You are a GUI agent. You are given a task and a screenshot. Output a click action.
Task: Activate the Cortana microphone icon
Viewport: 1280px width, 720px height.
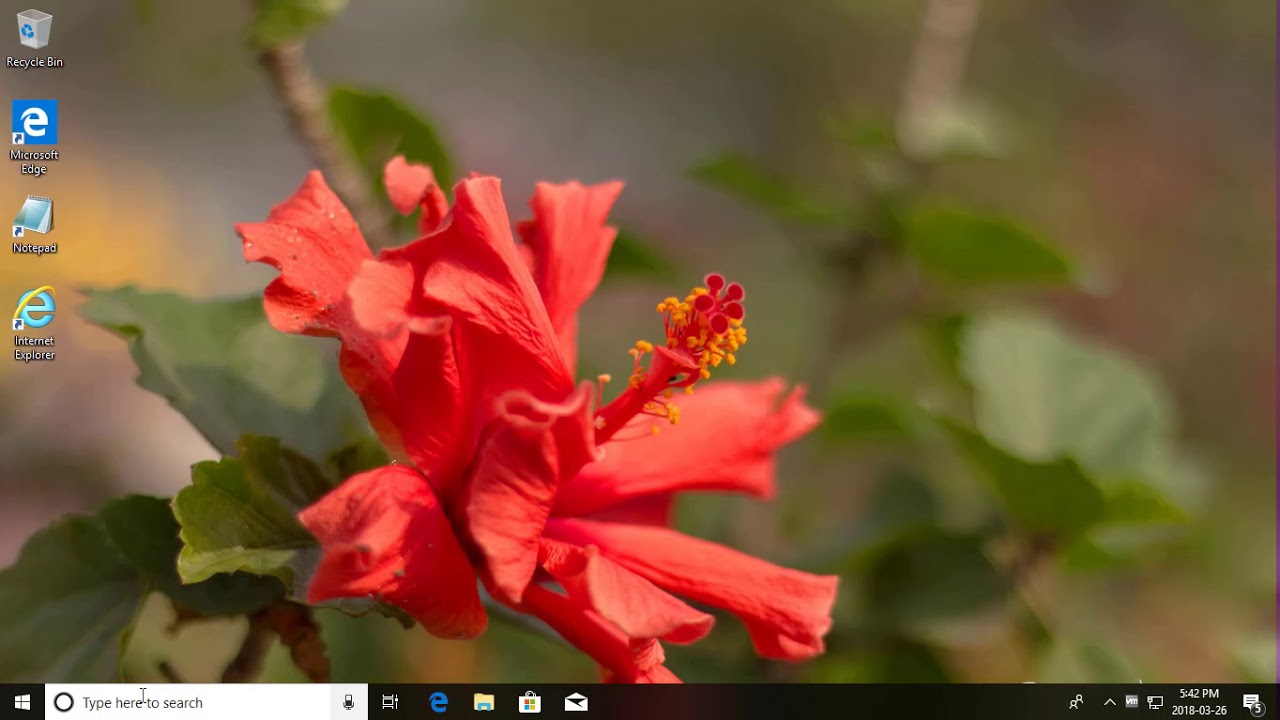click(348, 702)
